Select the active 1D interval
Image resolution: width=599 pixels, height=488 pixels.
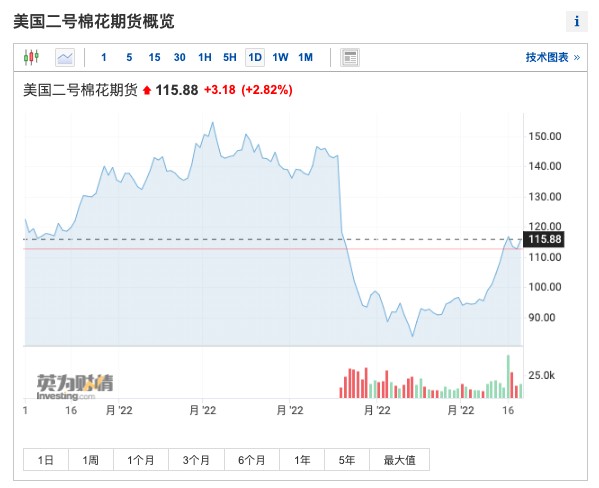[255, 57]
